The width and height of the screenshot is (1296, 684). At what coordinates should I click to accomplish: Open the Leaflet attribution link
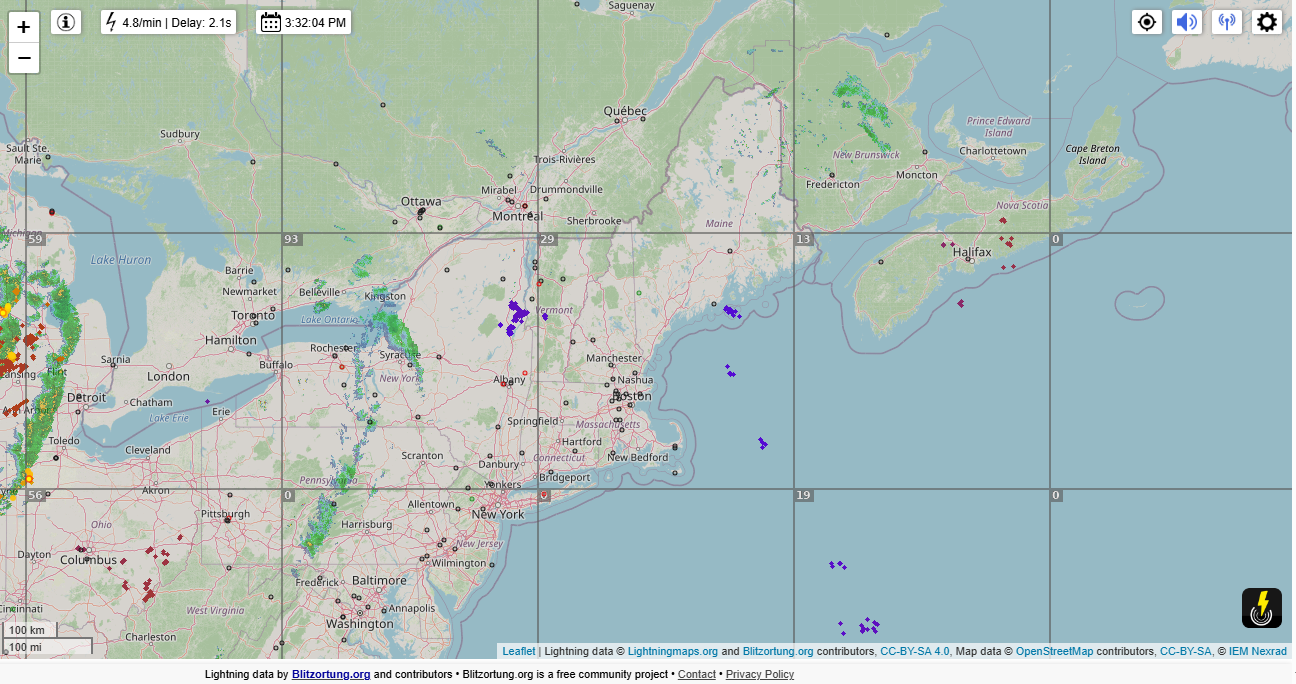pyautogui.click(x=518, y=651)
